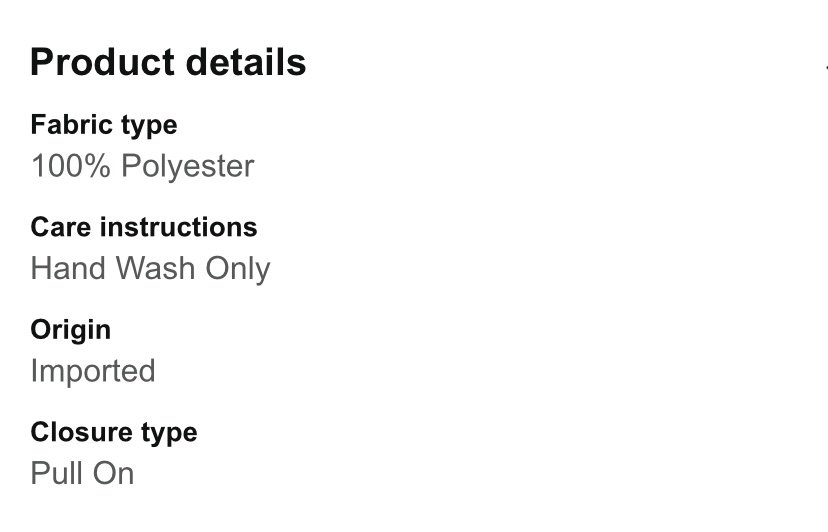The height and width of the screenshot is (532, 828).
Task: Click the word Product in the heading
Action: pyautogui.click(x=102, y=62)
